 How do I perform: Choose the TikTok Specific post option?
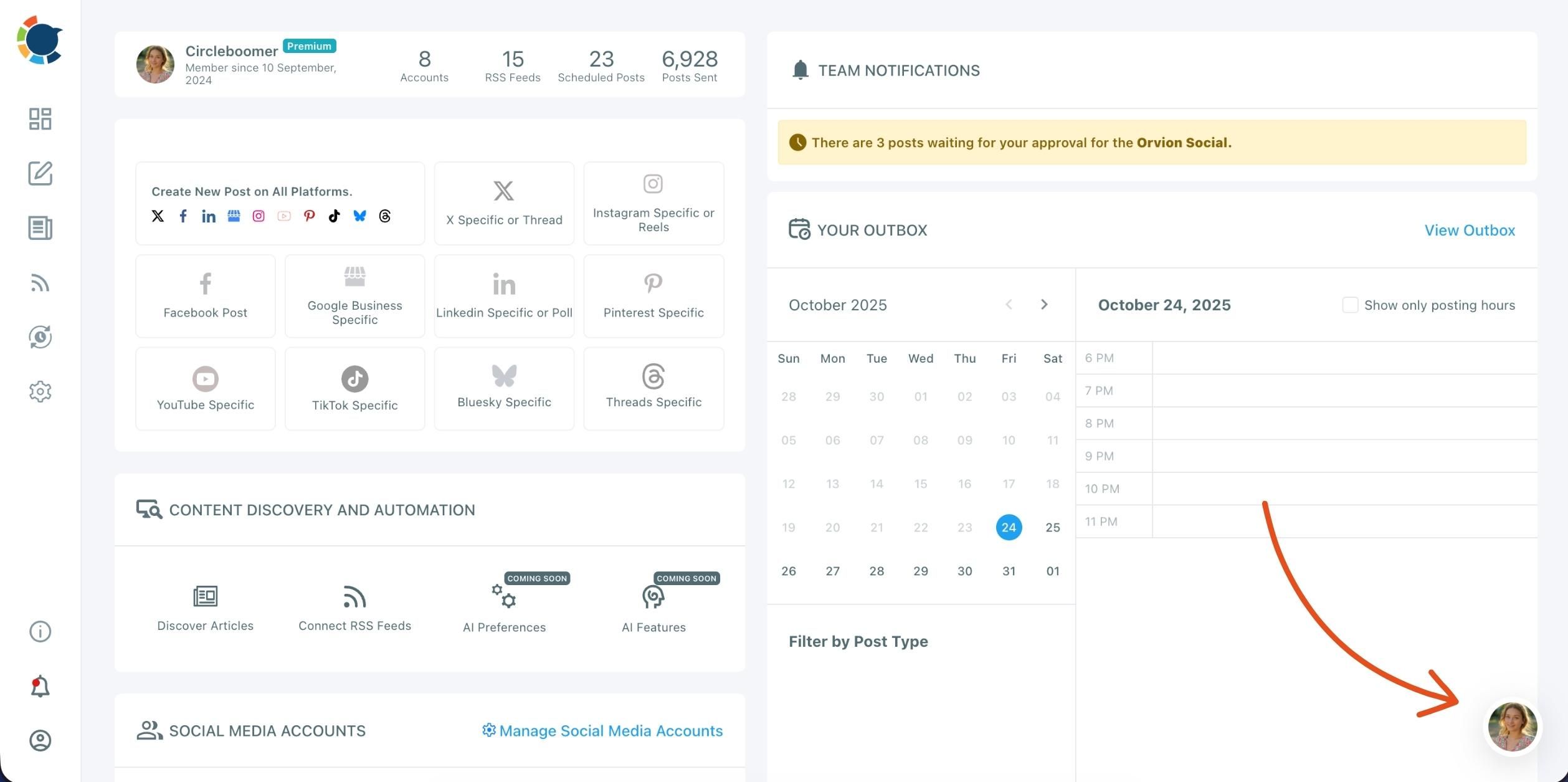354,389
